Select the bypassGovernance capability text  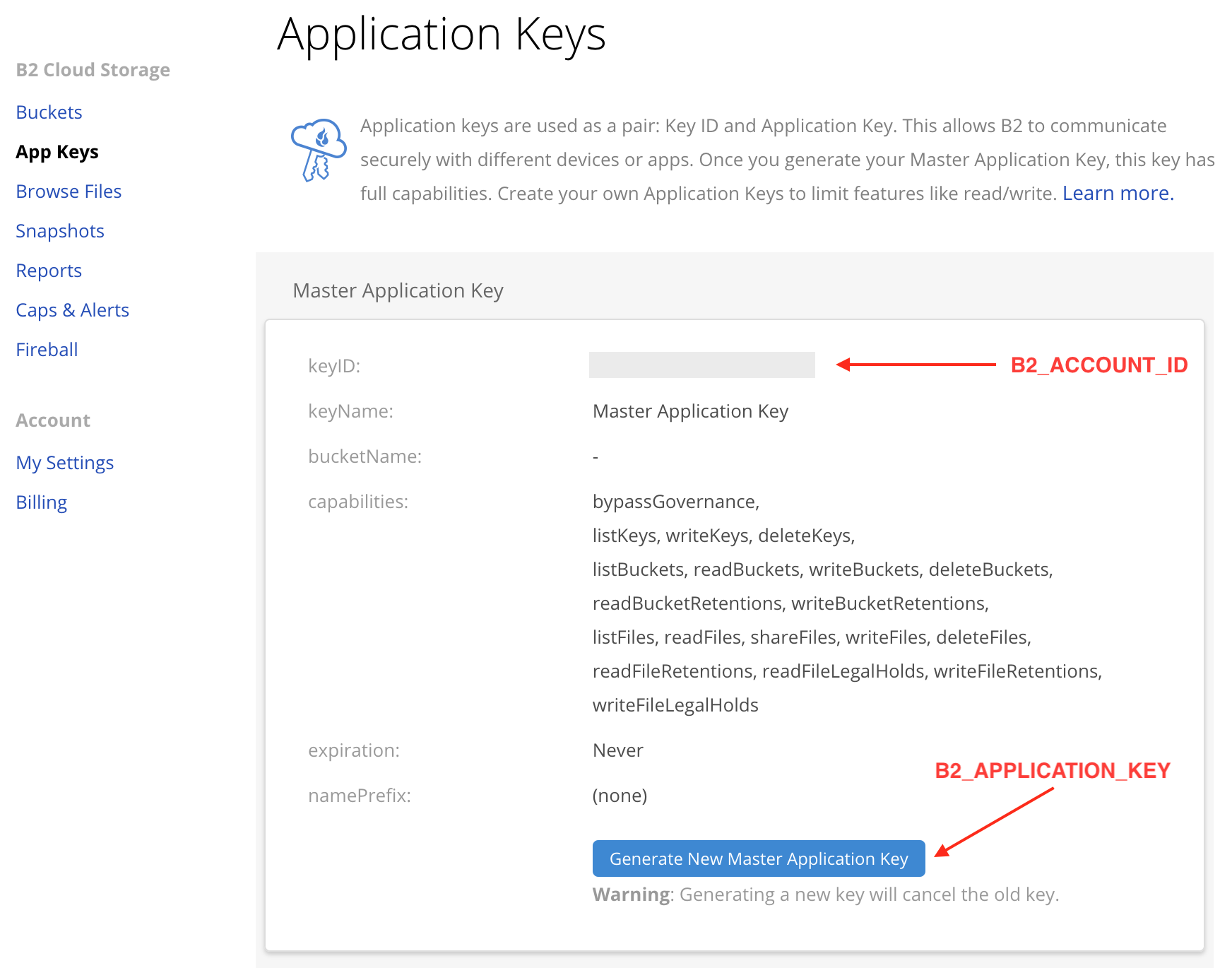676,502
